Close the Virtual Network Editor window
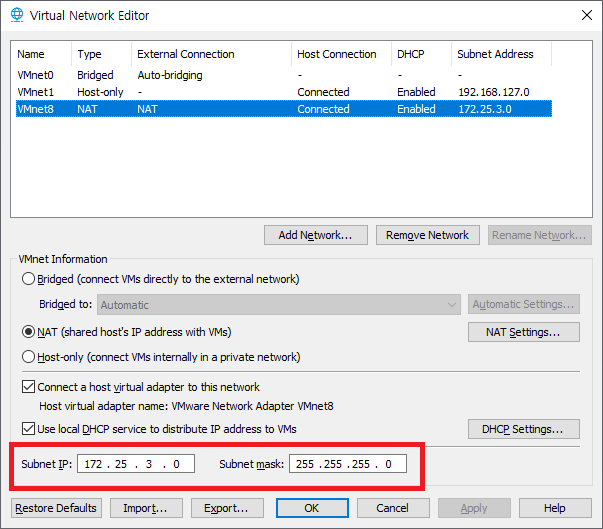 [586, 15]
